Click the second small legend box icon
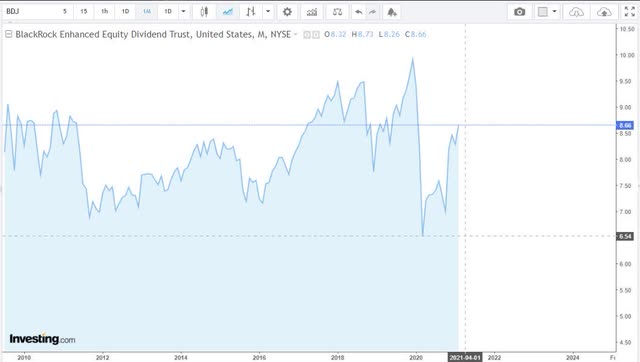The image size is (640, 362). pos(316,35)
